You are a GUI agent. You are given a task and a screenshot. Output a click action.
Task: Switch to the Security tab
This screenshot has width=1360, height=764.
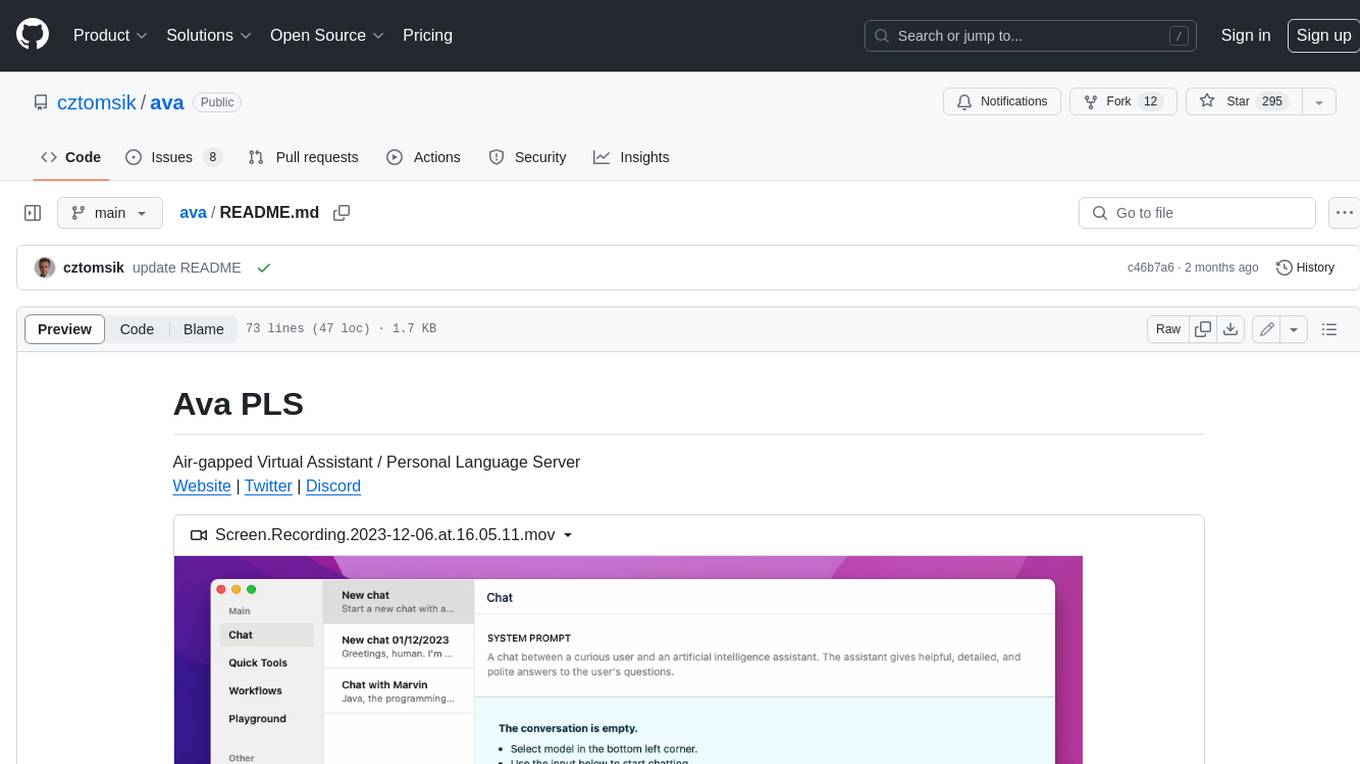click(527, 157)
